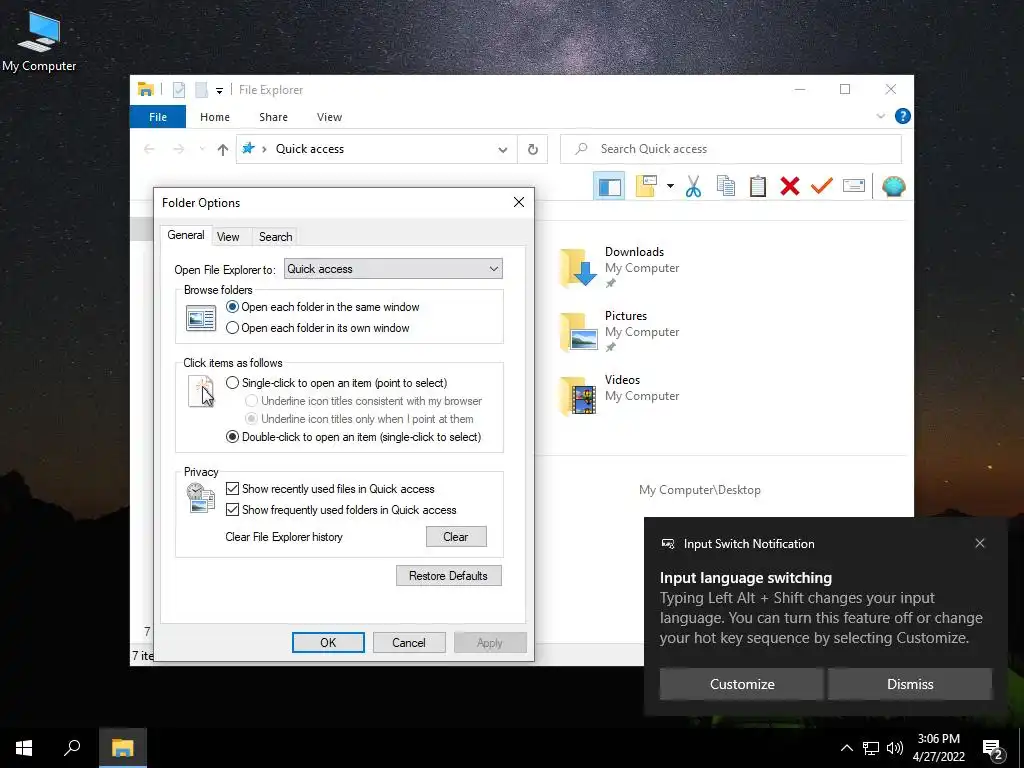The image size is (1024, 768).
Task: Click Cancel in Folder Options
Action: [409, 643]
